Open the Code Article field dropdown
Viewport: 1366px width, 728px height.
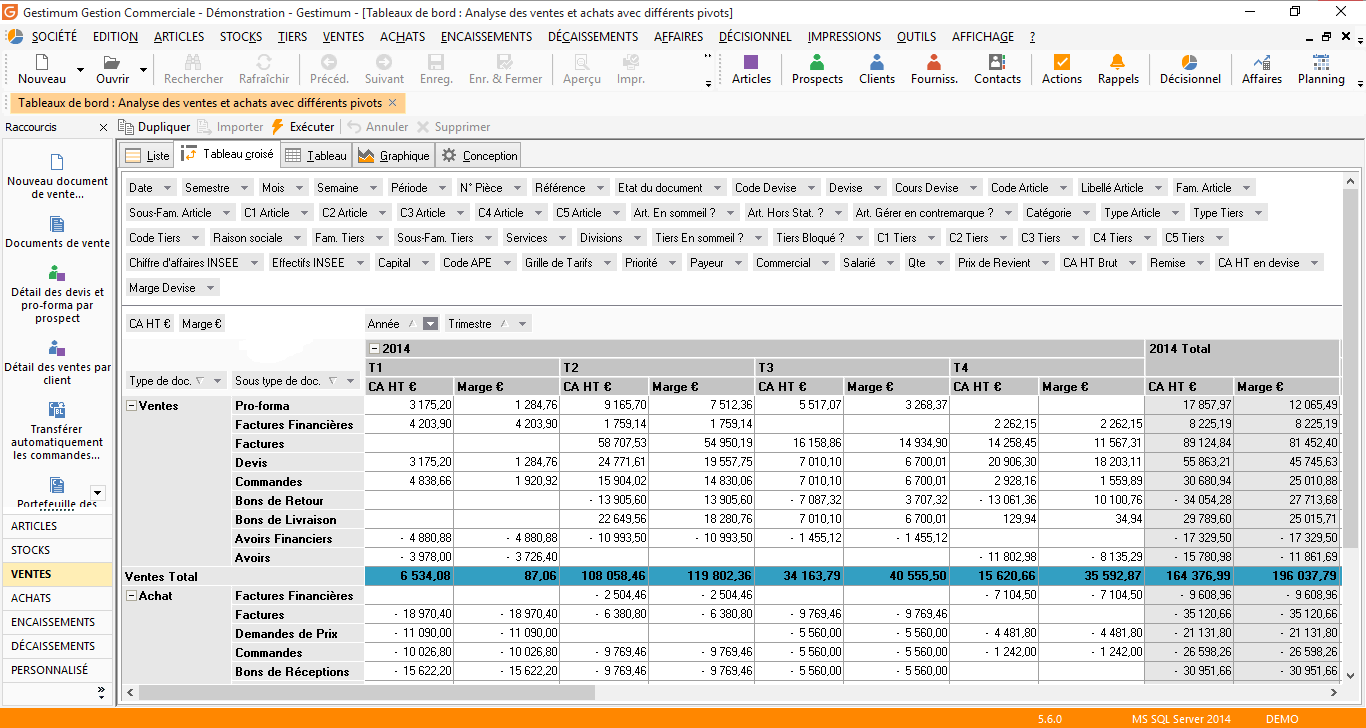click(1063, 188)
